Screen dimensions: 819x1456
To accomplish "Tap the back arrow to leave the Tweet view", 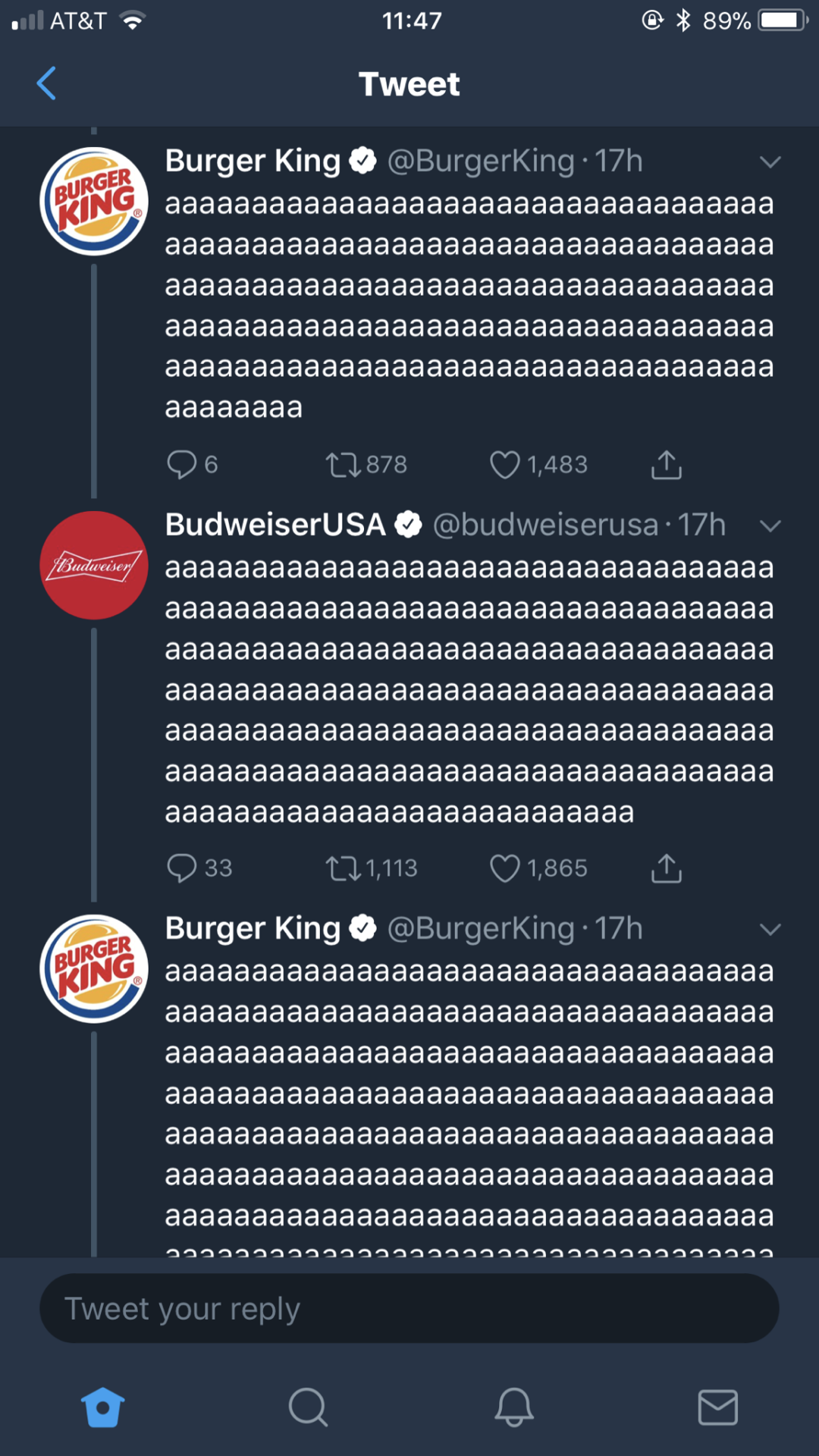I will pos(46,83).
